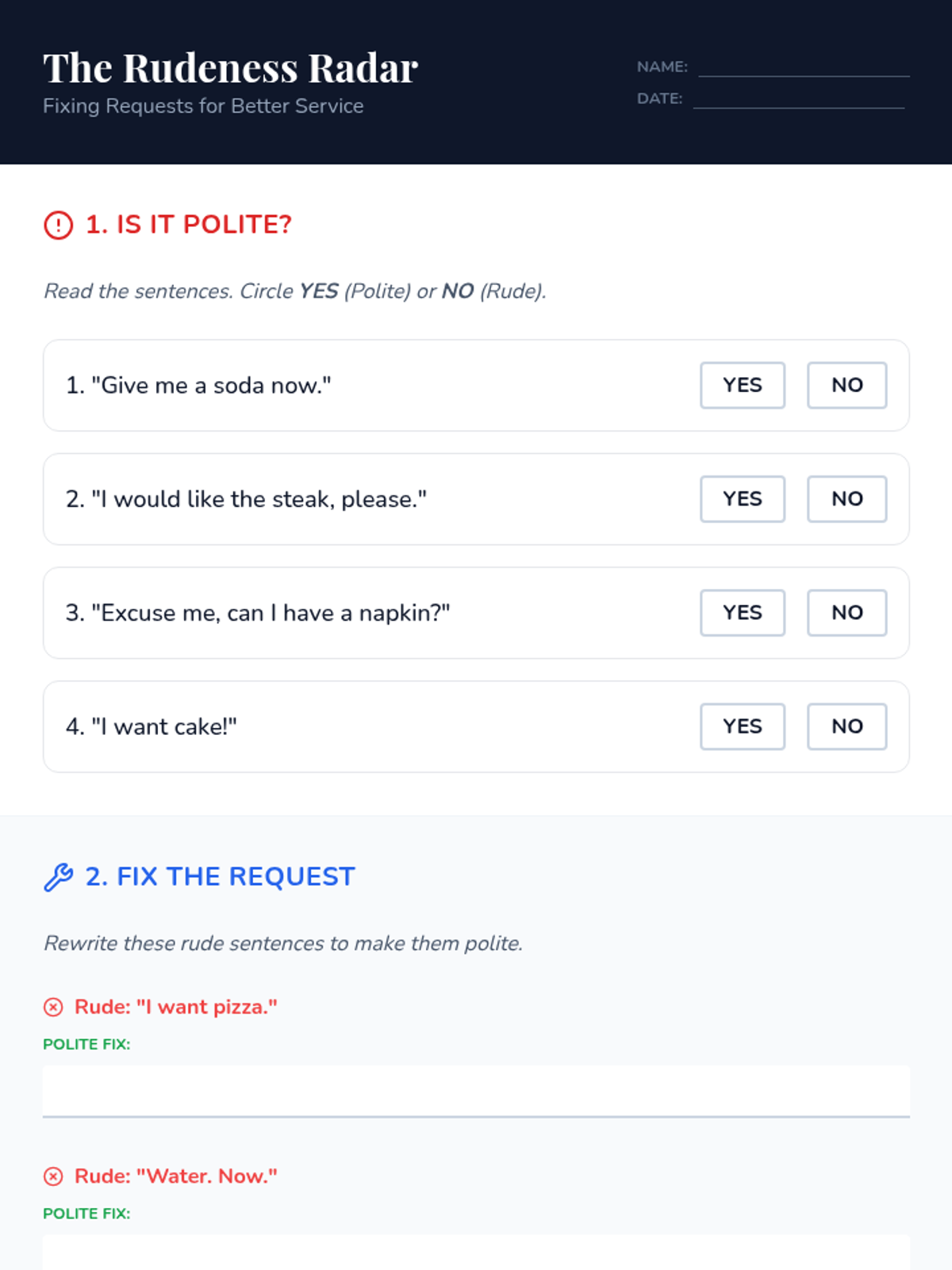Choose YES for "Give me a soda now"
Viewport: 952px width, 1270px height.
pos(742,386)
